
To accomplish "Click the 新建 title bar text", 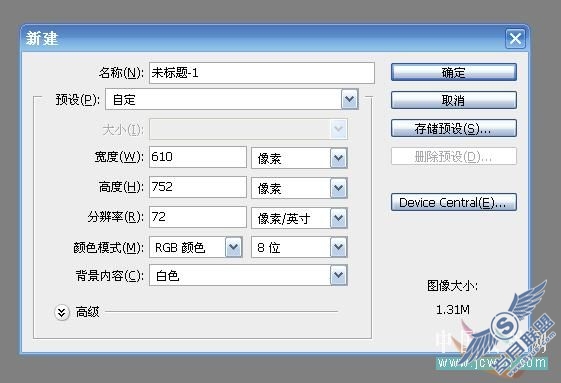I will coord(42,38).
